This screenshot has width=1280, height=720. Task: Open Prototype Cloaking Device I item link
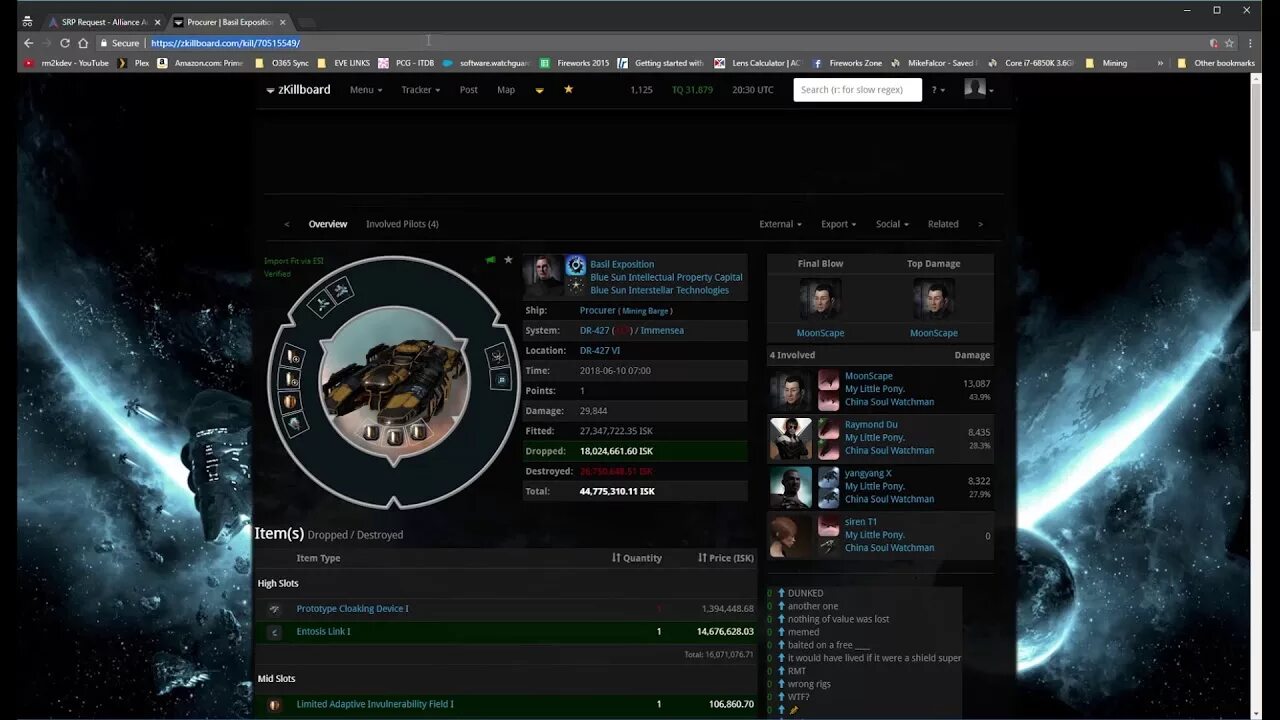352,609
